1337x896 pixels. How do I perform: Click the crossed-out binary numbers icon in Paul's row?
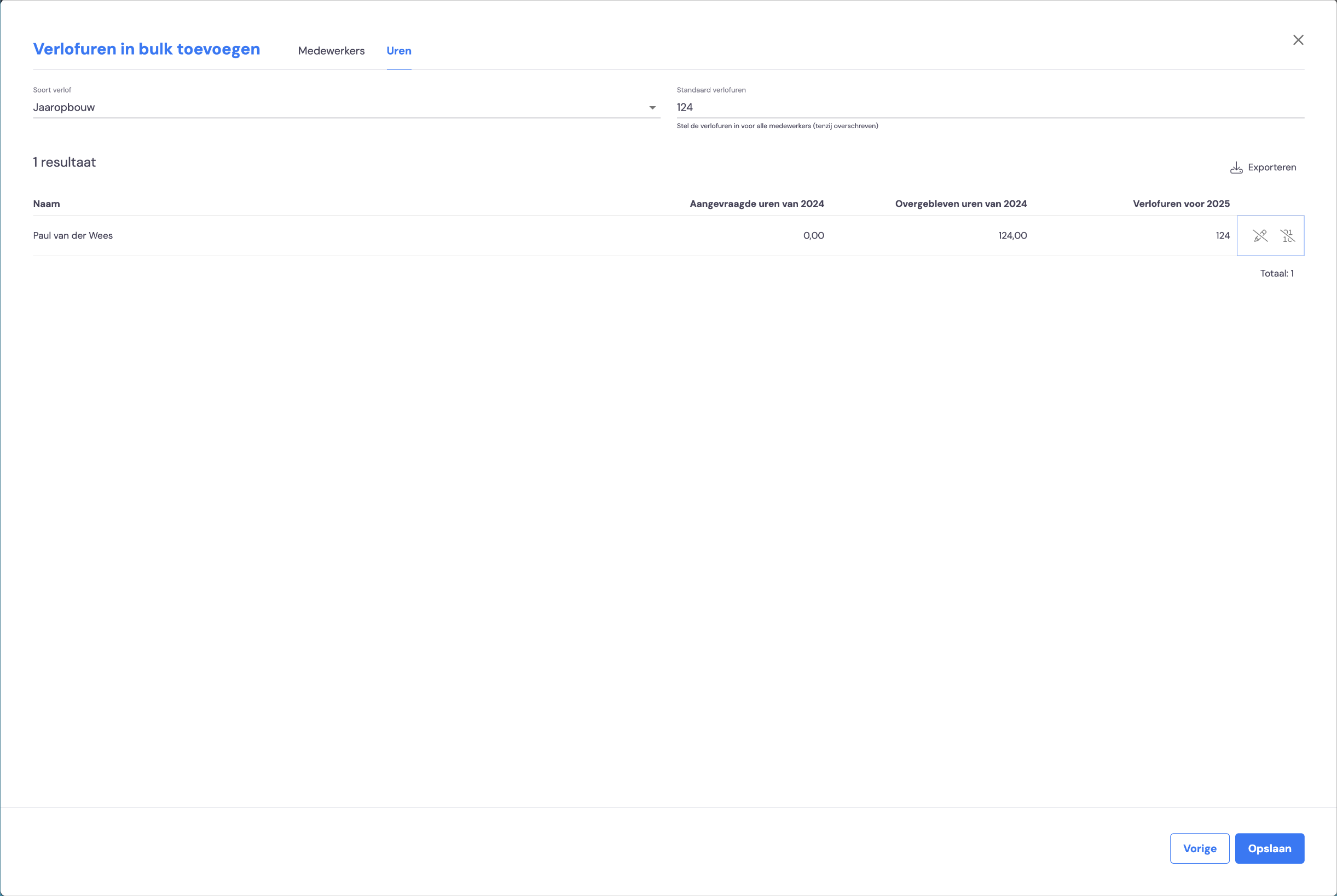tap(1287, 235)
